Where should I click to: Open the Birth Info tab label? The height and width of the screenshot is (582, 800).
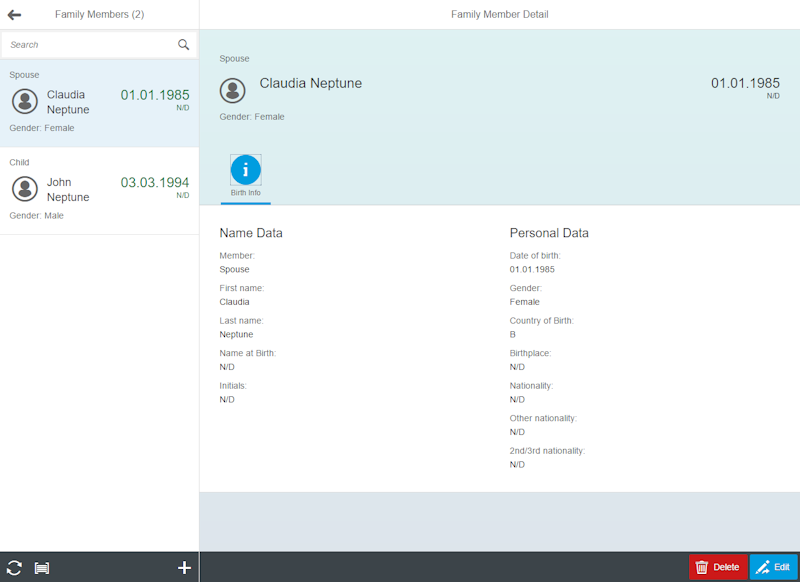245,193
